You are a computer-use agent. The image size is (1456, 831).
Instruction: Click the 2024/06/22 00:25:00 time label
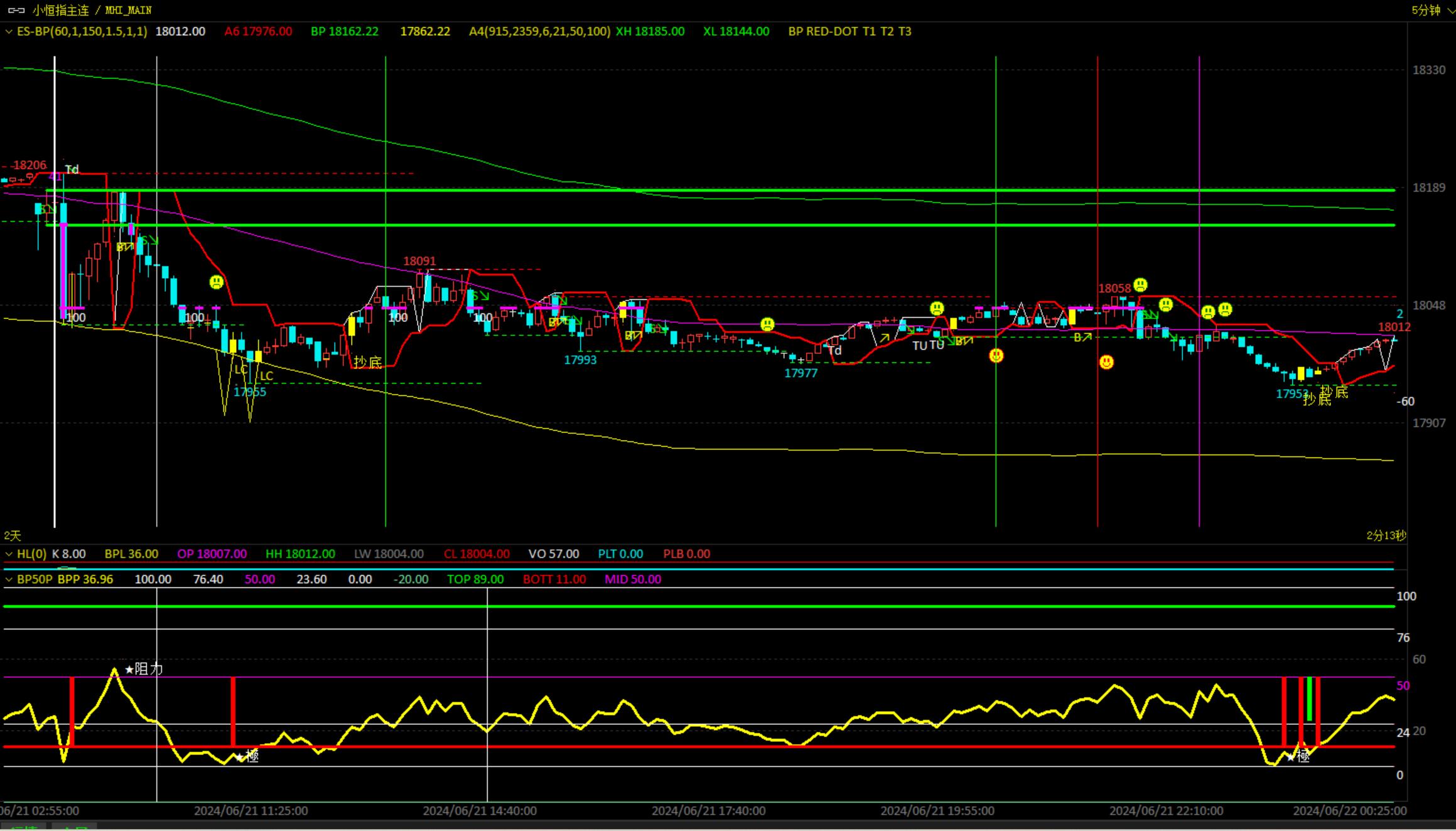1349,811
